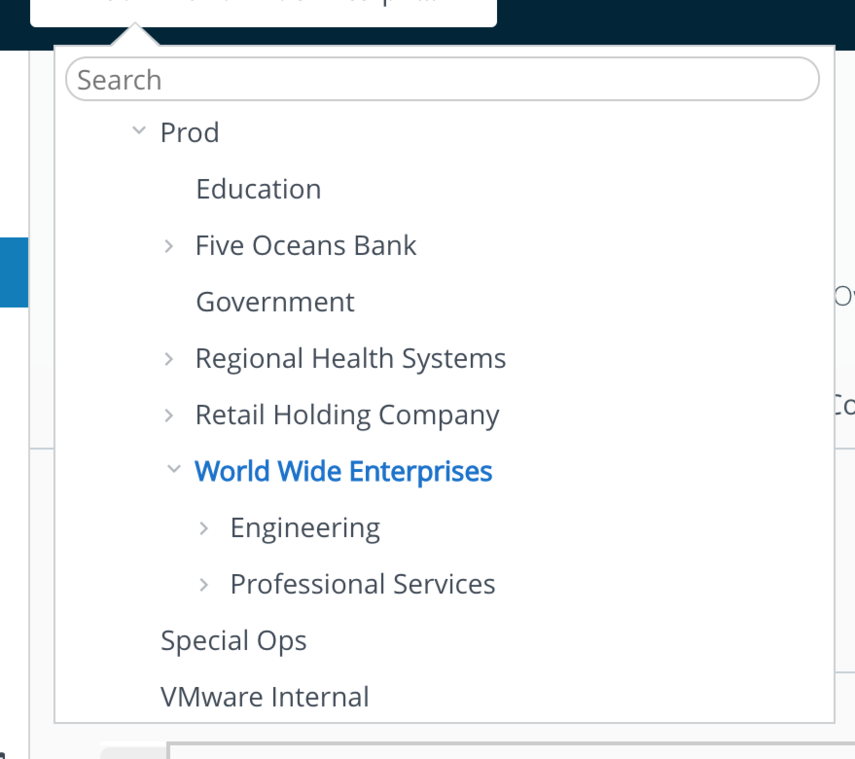855x759 pixels.
Task: Select the VMware Internal group
Action: pos(264,697)
